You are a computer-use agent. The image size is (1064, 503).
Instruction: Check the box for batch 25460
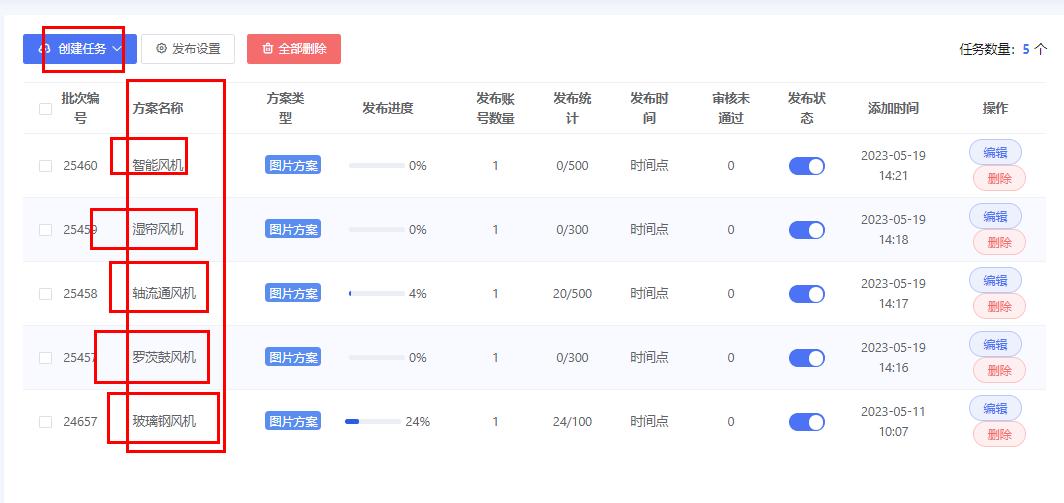point(45,166)
